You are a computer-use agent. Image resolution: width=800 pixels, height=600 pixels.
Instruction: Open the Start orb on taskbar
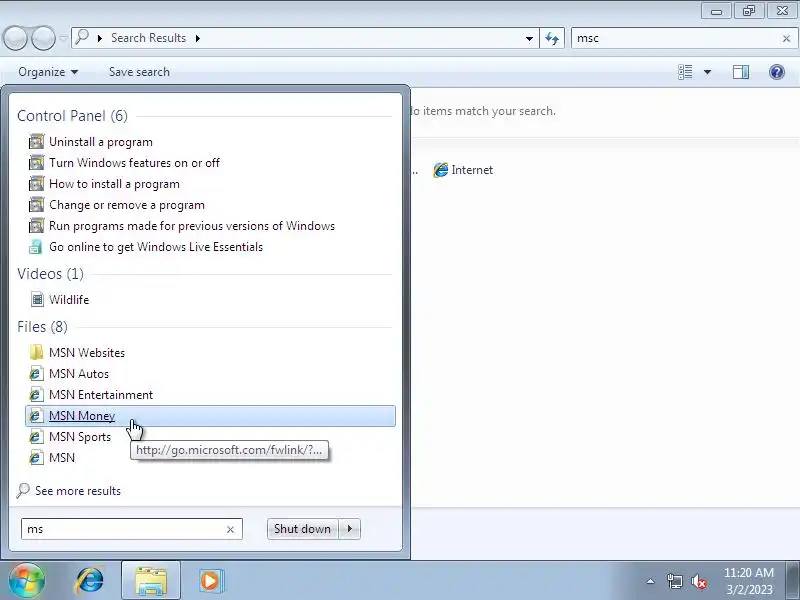pos(27,581)
